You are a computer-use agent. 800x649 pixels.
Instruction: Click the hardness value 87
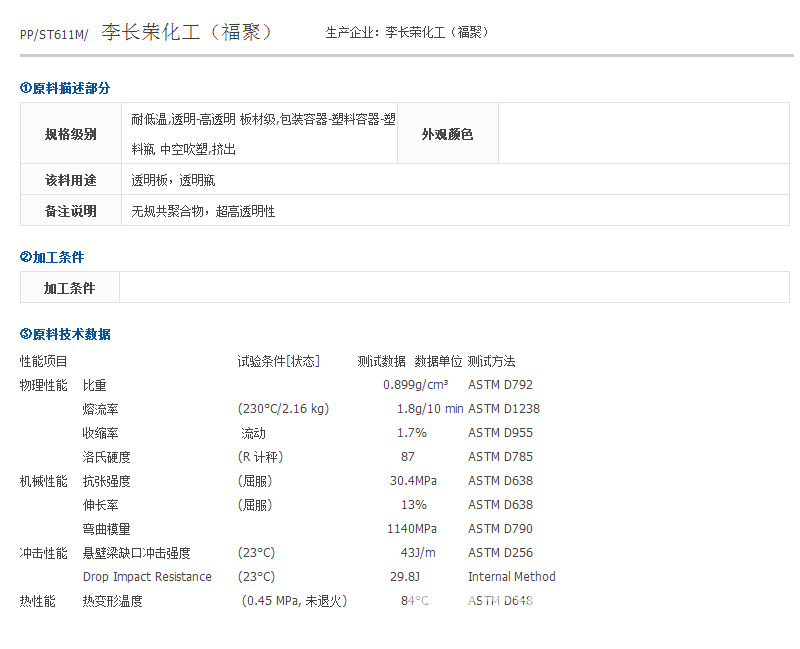408,457
